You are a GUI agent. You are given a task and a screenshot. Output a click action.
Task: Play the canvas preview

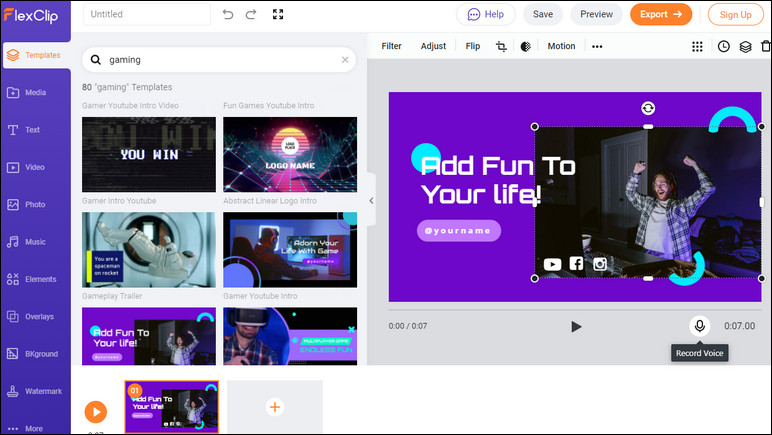pyautogui.click(x=576, y=326)
